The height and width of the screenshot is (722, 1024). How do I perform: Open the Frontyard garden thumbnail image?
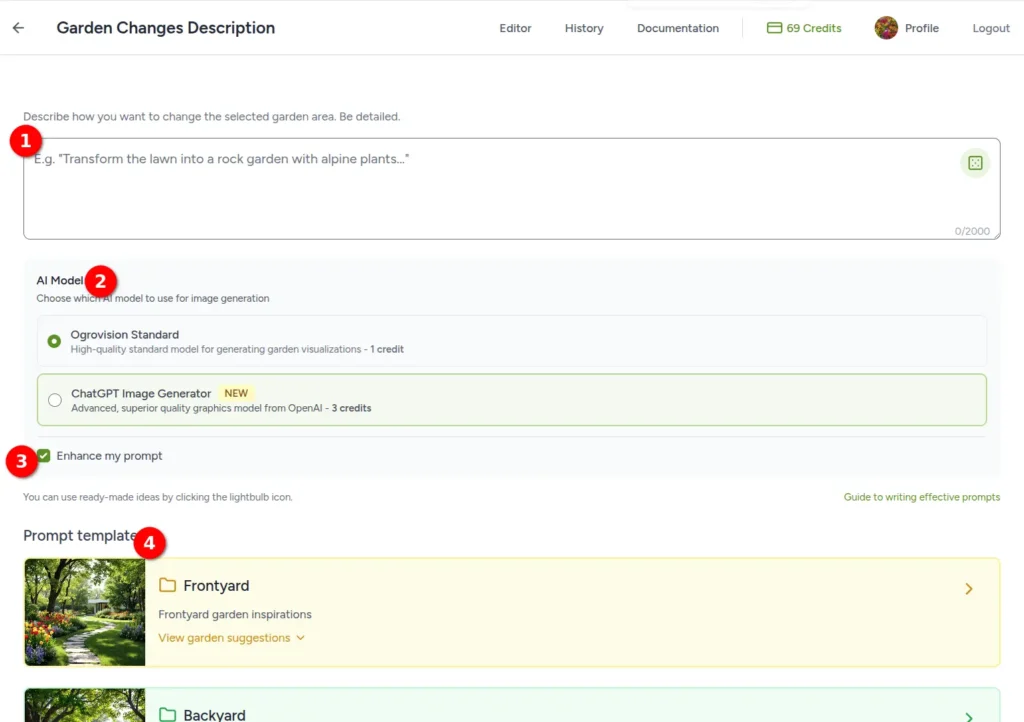pyautogui.click(x=85, y=612)
